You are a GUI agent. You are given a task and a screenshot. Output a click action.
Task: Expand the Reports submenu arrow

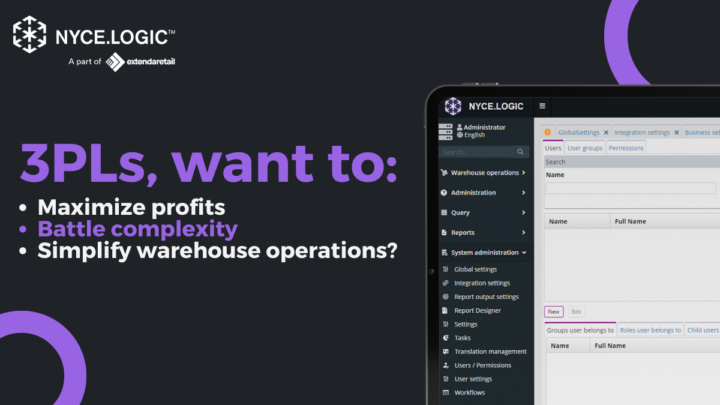(523, 233)
